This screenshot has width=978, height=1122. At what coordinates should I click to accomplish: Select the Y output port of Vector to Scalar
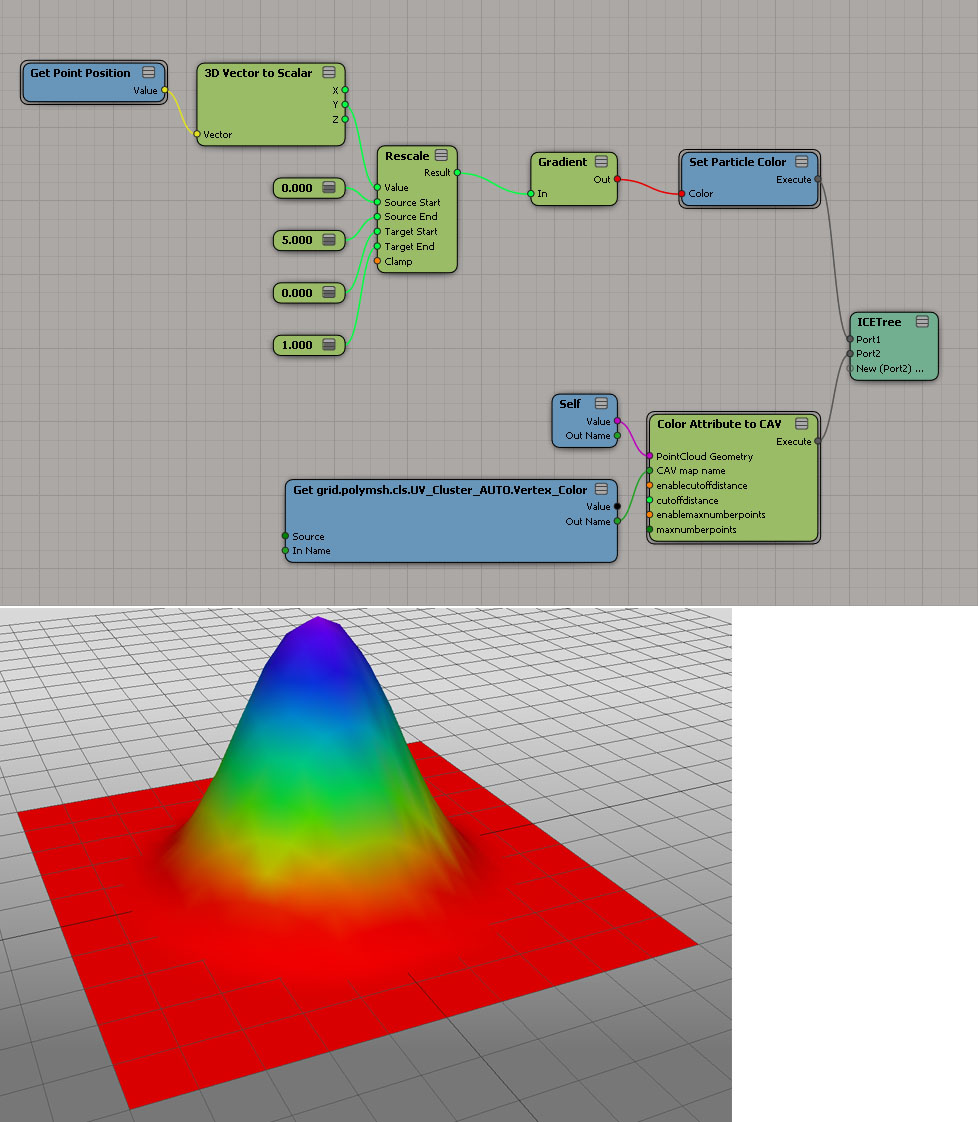coord(345,104)
